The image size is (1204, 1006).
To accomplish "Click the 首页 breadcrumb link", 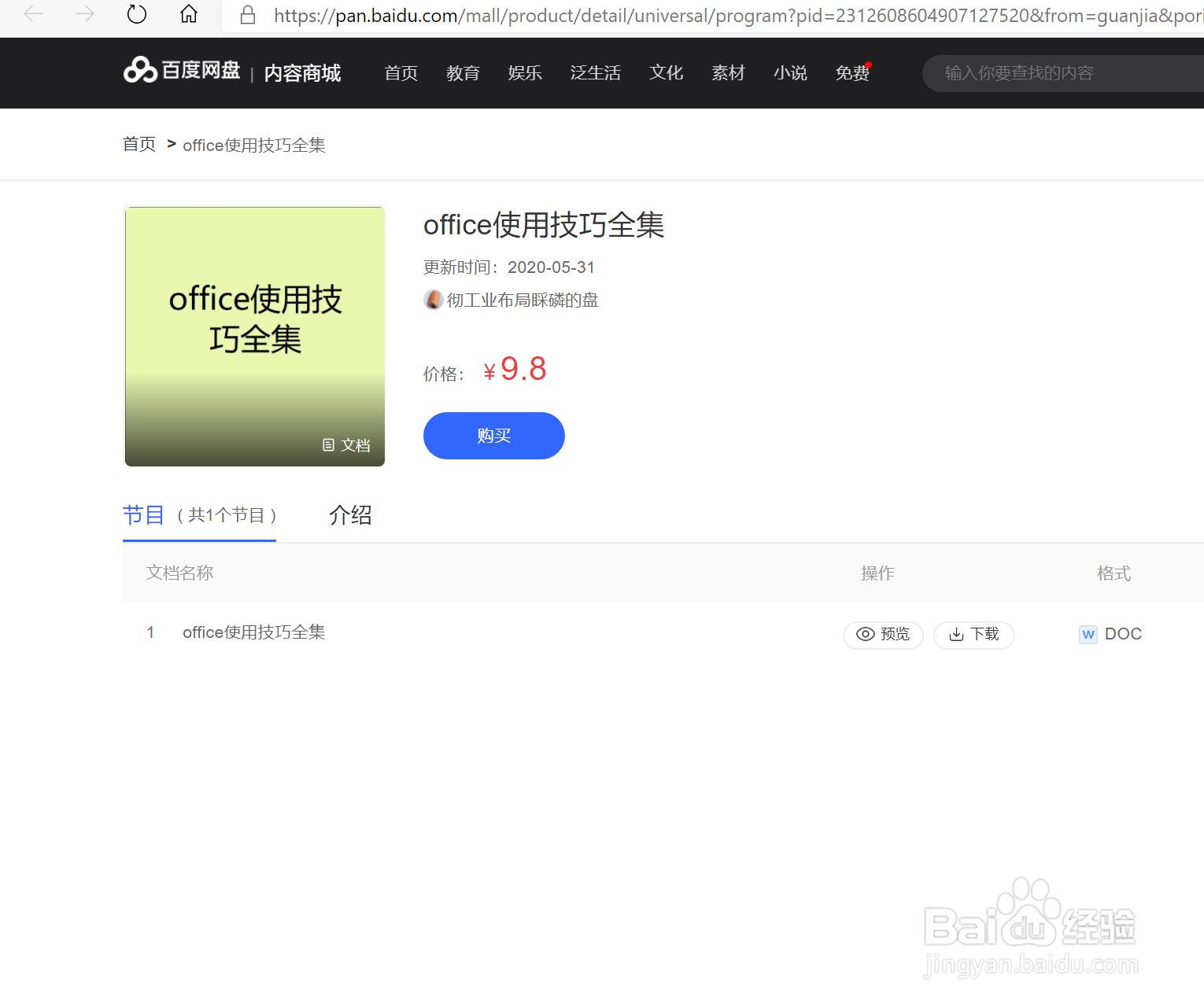I will [x=139, y=144].
